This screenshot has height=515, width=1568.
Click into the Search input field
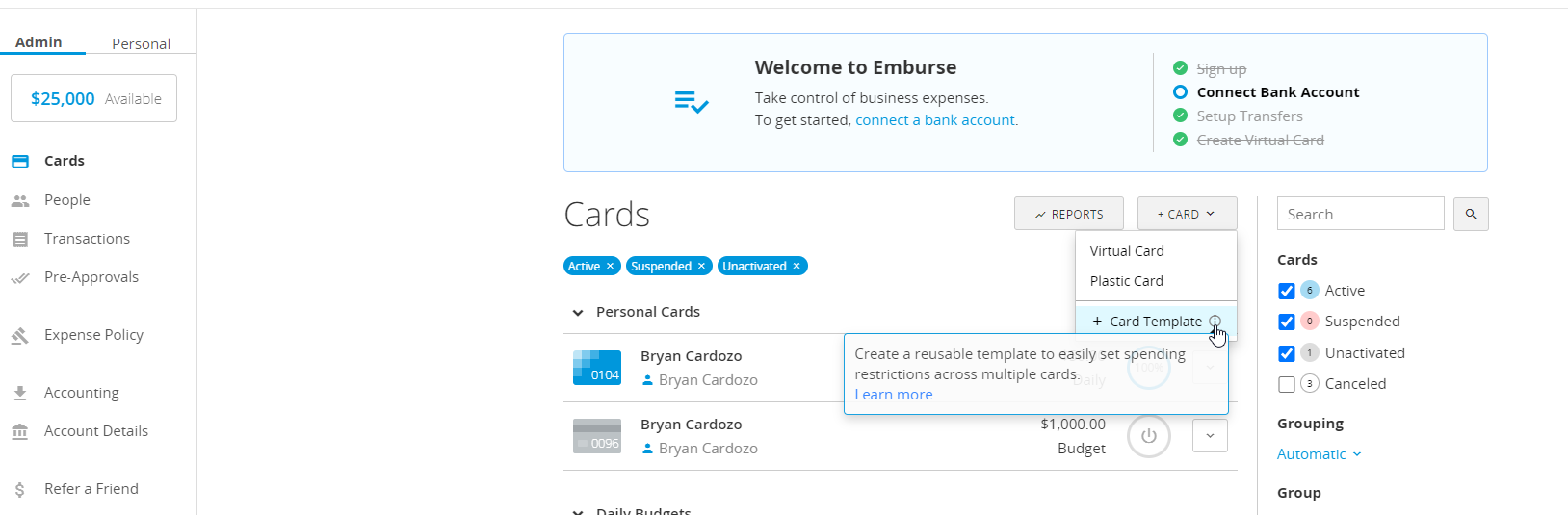1360,214
